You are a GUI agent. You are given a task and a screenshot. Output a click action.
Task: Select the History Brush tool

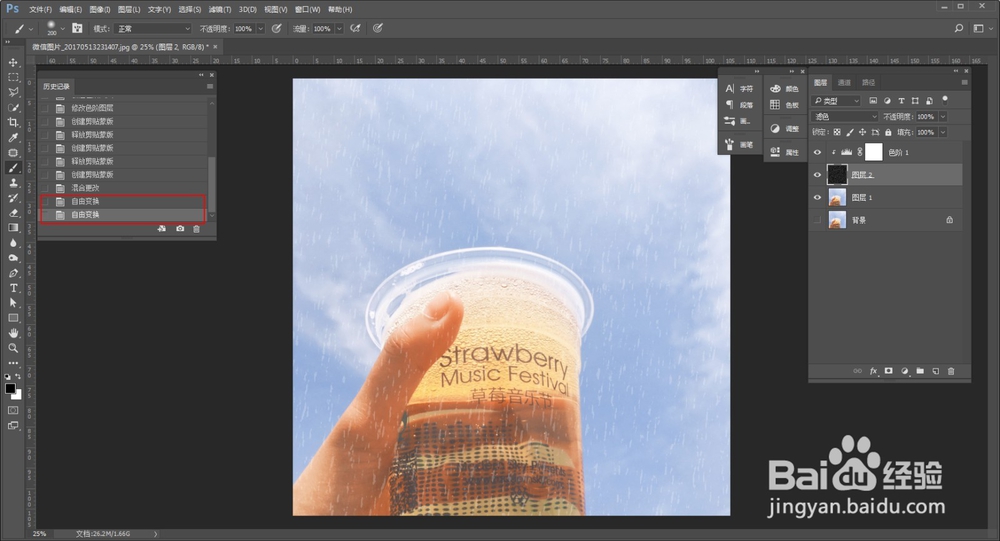(x=13, y=198)
